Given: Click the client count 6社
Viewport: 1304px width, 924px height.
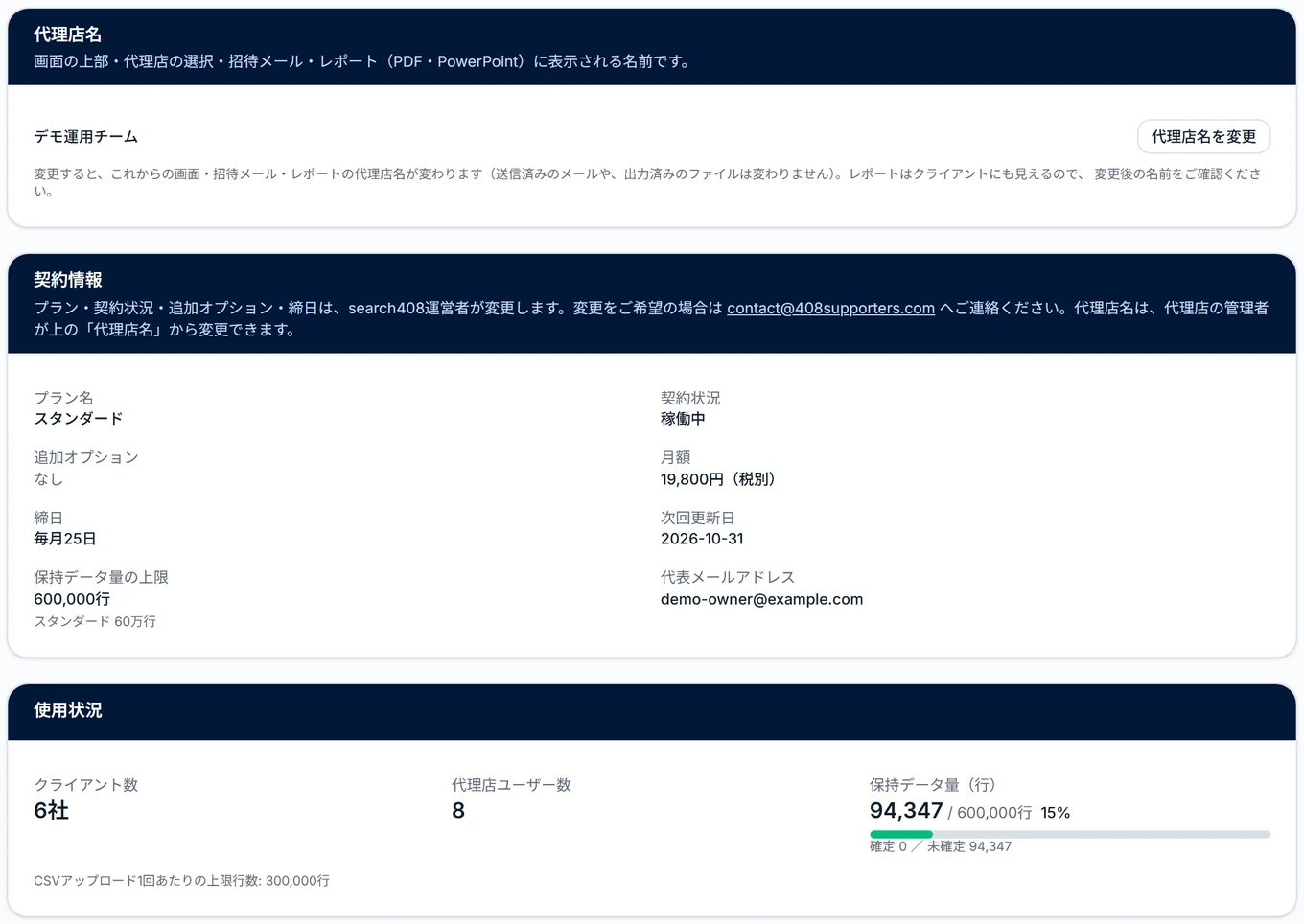Looking at the screenshot, I should [51, 811].
